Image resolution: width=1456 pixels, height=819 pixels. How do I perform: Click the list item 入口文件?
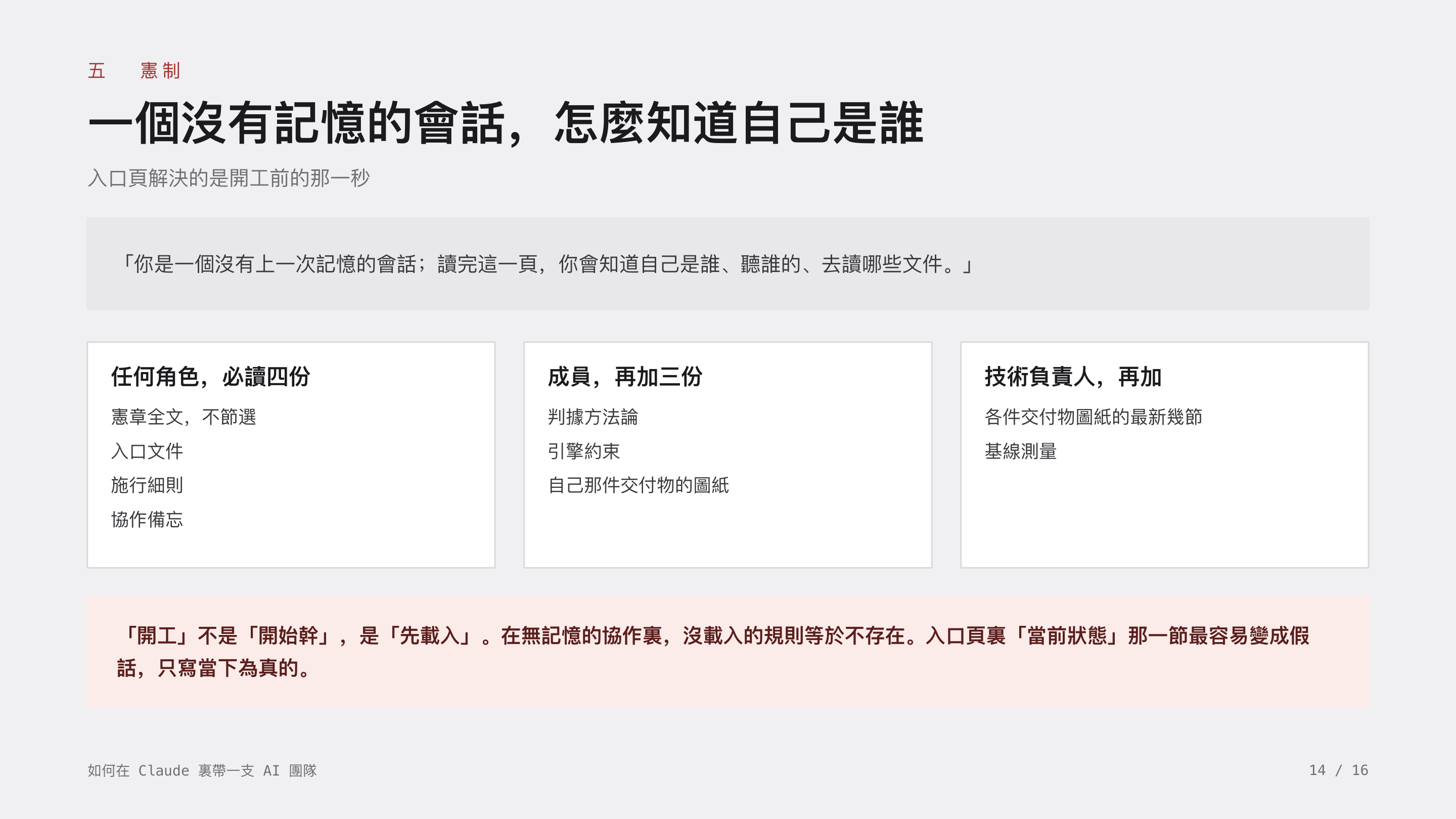pos(147,451)
